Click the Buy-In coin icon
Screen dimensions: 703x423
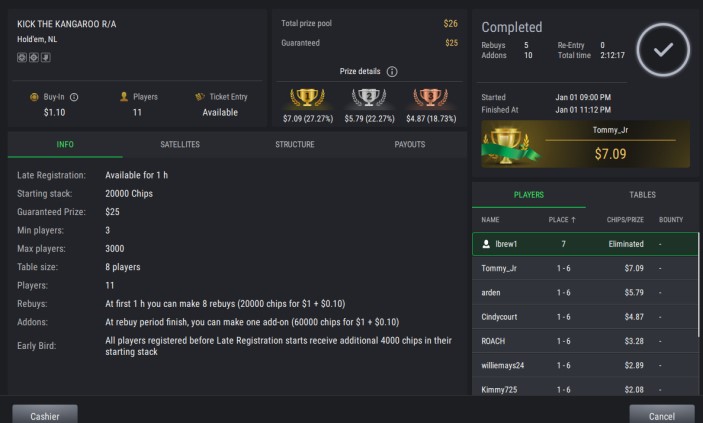click(37, 97)
